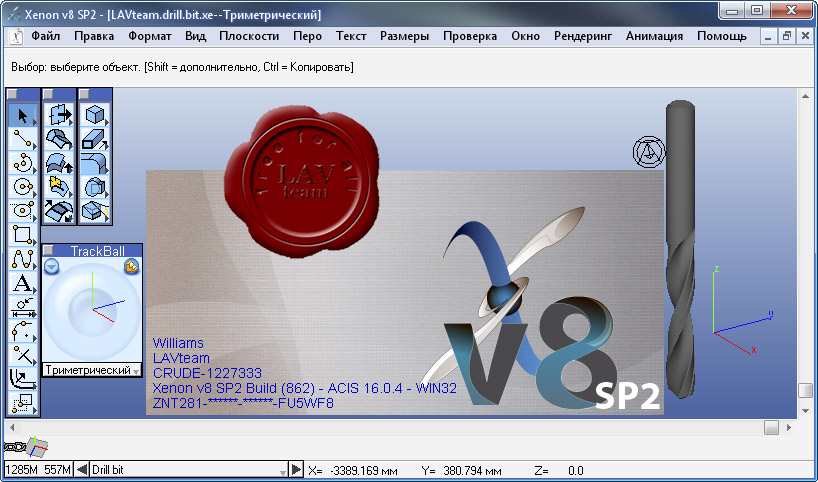Viewport: 818px width, 482px height.
Task: Select the Text tool (letter A)
Action: 23,283
